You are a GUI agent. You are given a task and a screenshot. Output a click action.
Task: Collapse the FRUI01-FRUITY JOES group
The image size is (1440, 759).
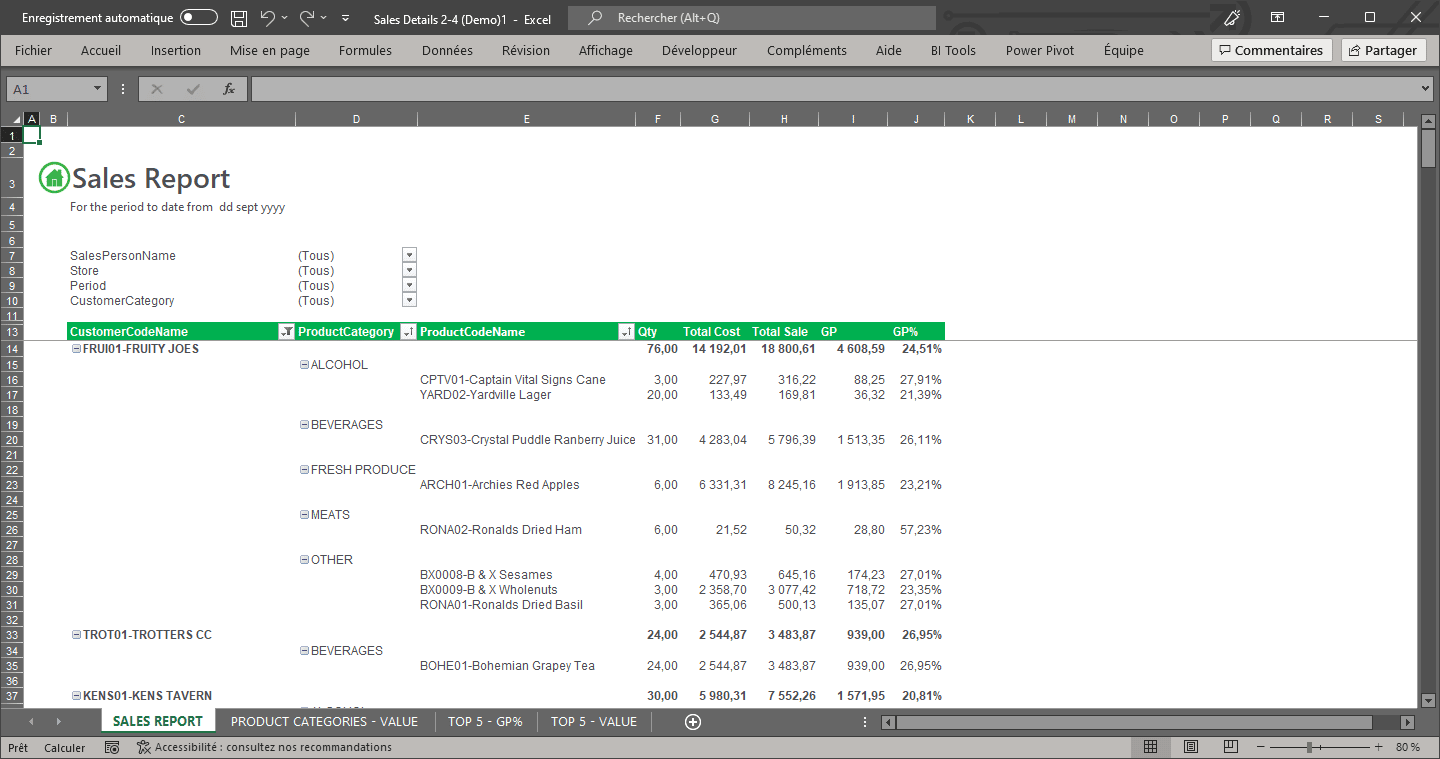coord(76,349)
